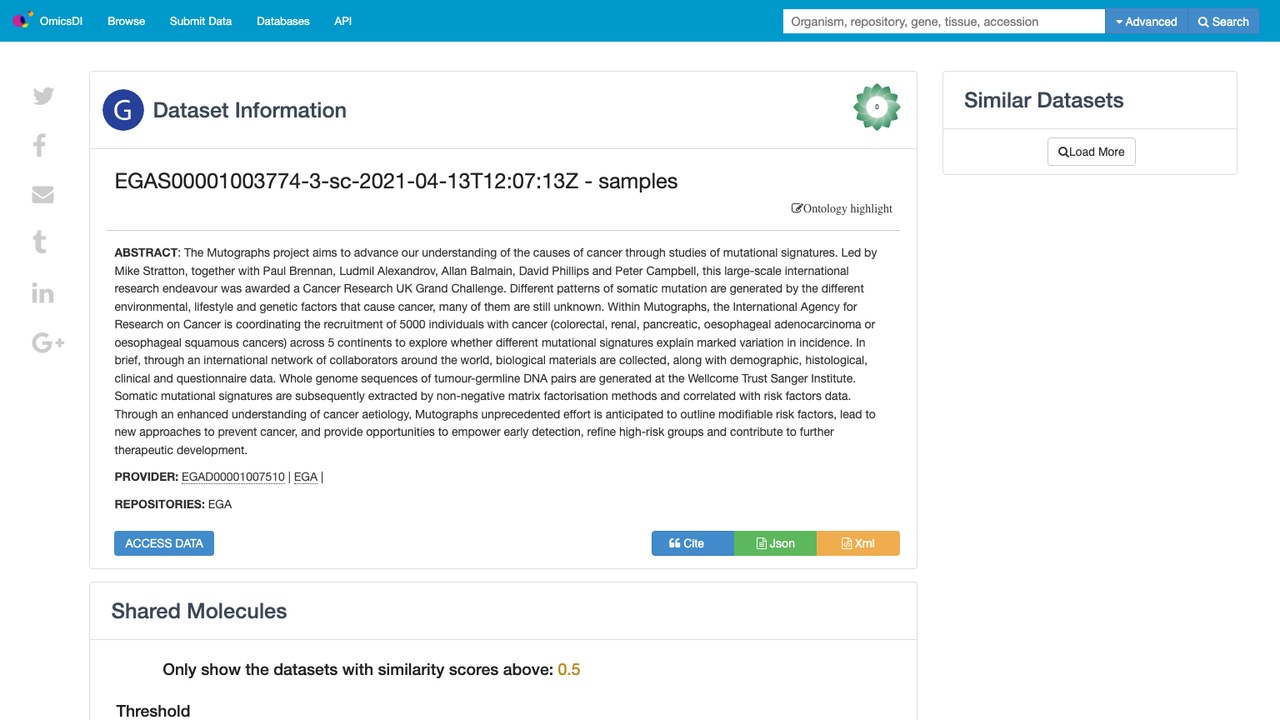
Task: Click the green omics score badge
Action: 877,107
